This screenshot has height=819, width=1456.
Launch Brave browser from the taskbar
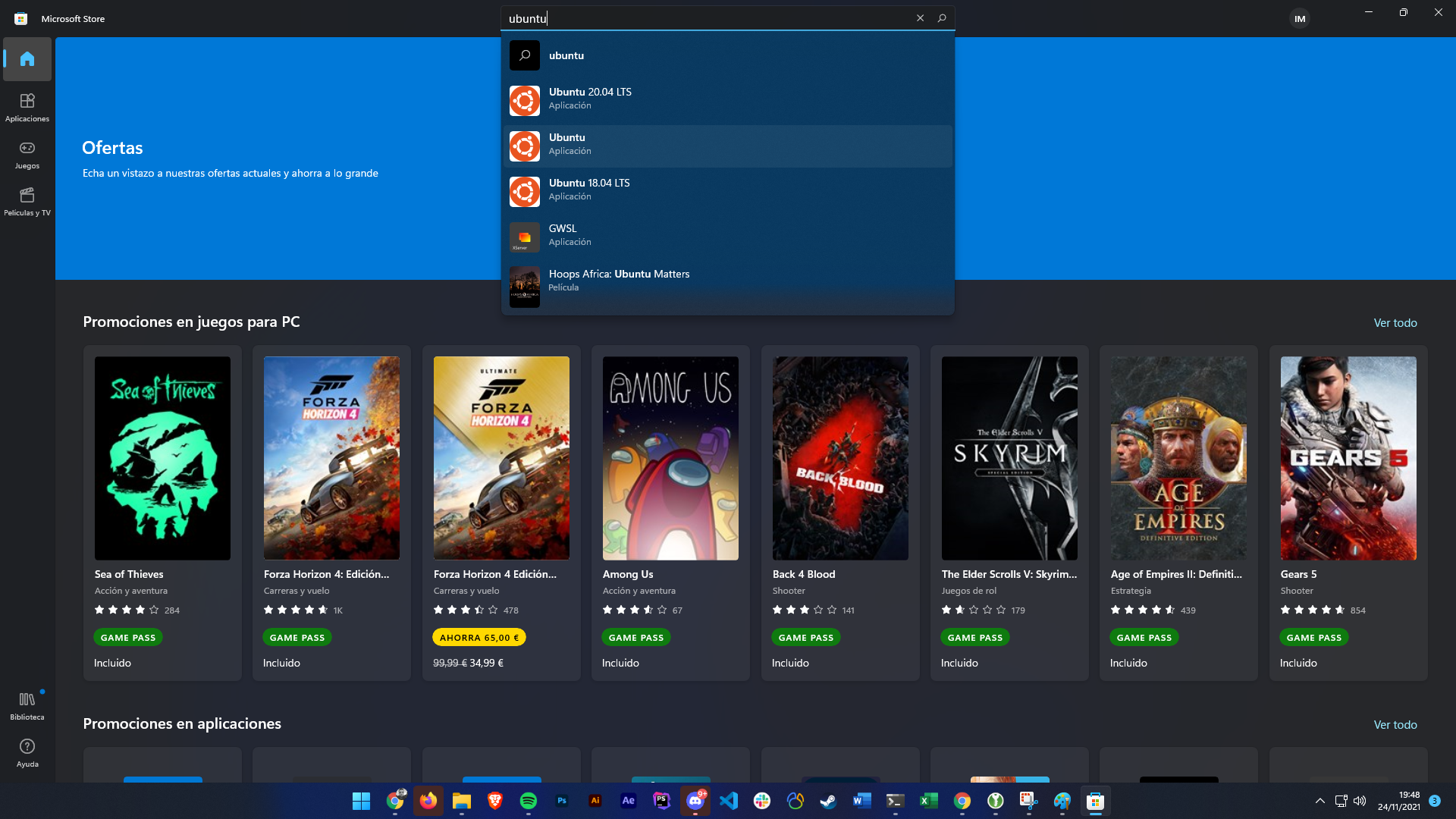tap(495, 801)
